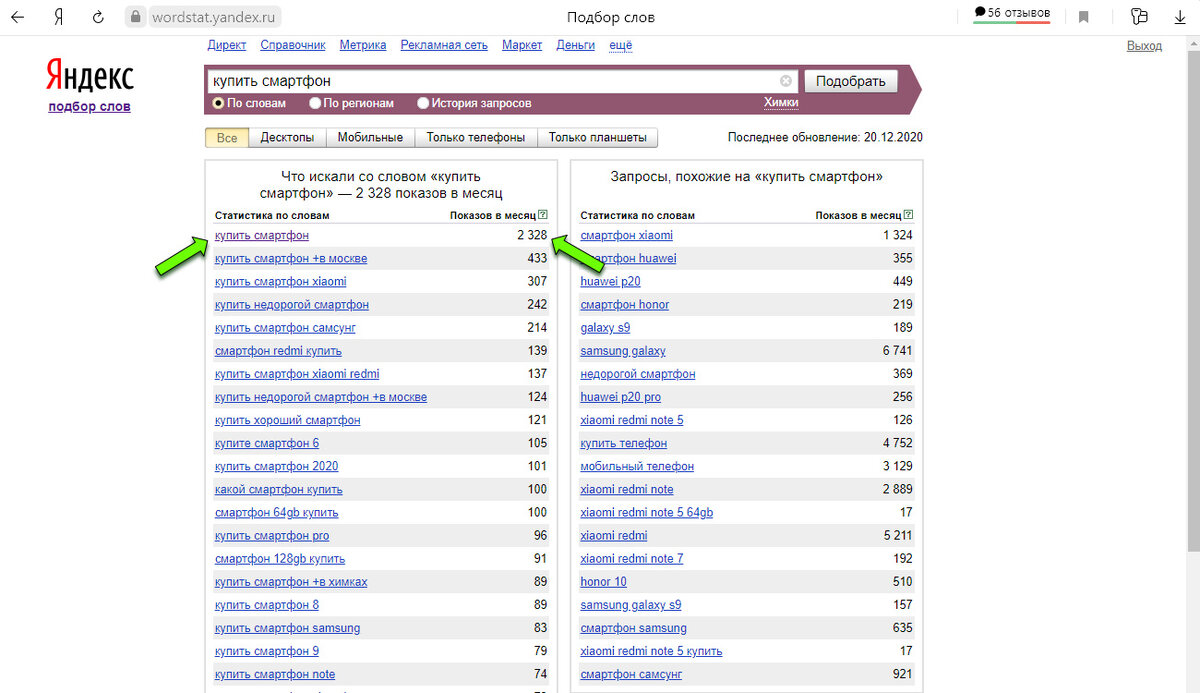Open the купить смартфон note query

[x=275, y=675]
